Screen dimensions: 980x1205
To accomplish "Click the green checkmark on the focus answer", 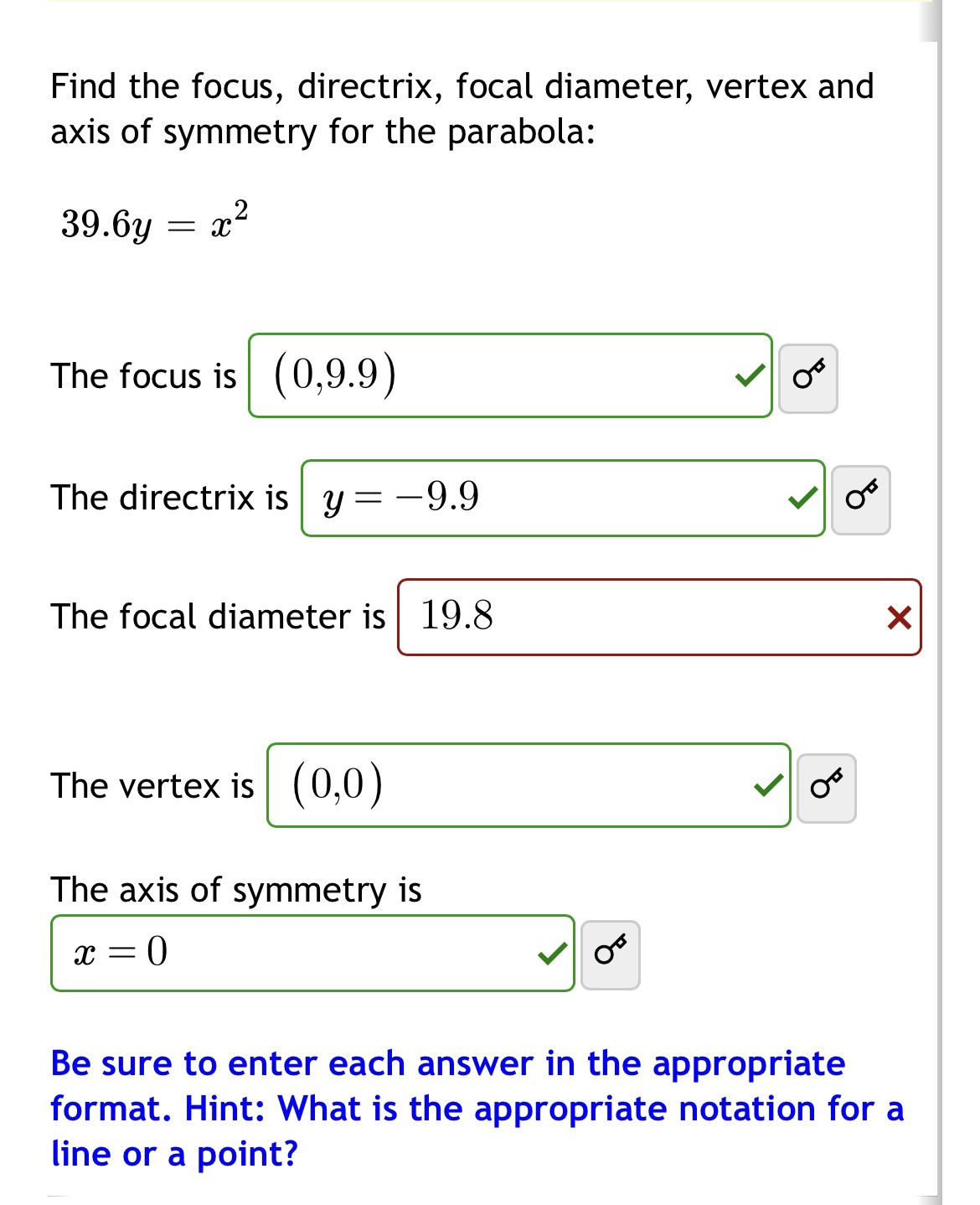I will tap(749, 376).
